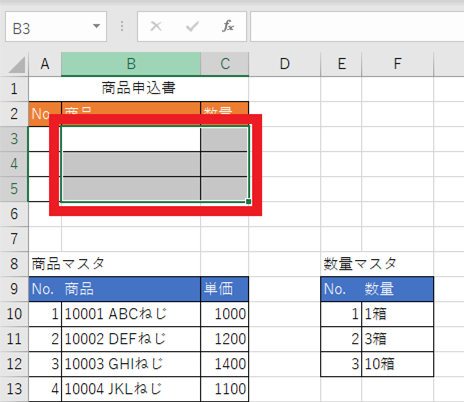This screenshot has width=464, height=402.
Task: Click the Cancel entry X icon
Action: (156, 26)
